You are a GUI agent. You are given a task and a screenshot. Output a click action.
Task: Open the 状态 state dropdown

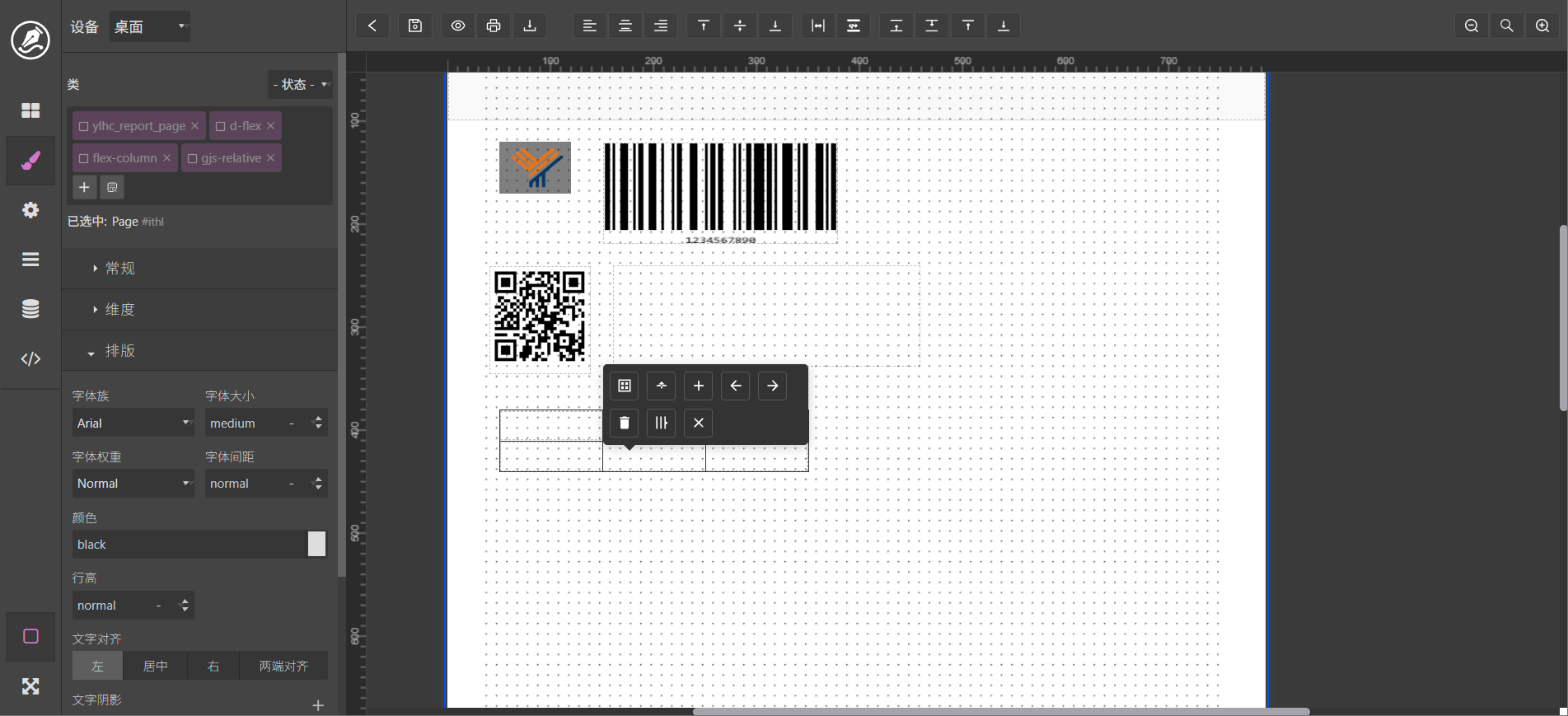pos(301,84)
